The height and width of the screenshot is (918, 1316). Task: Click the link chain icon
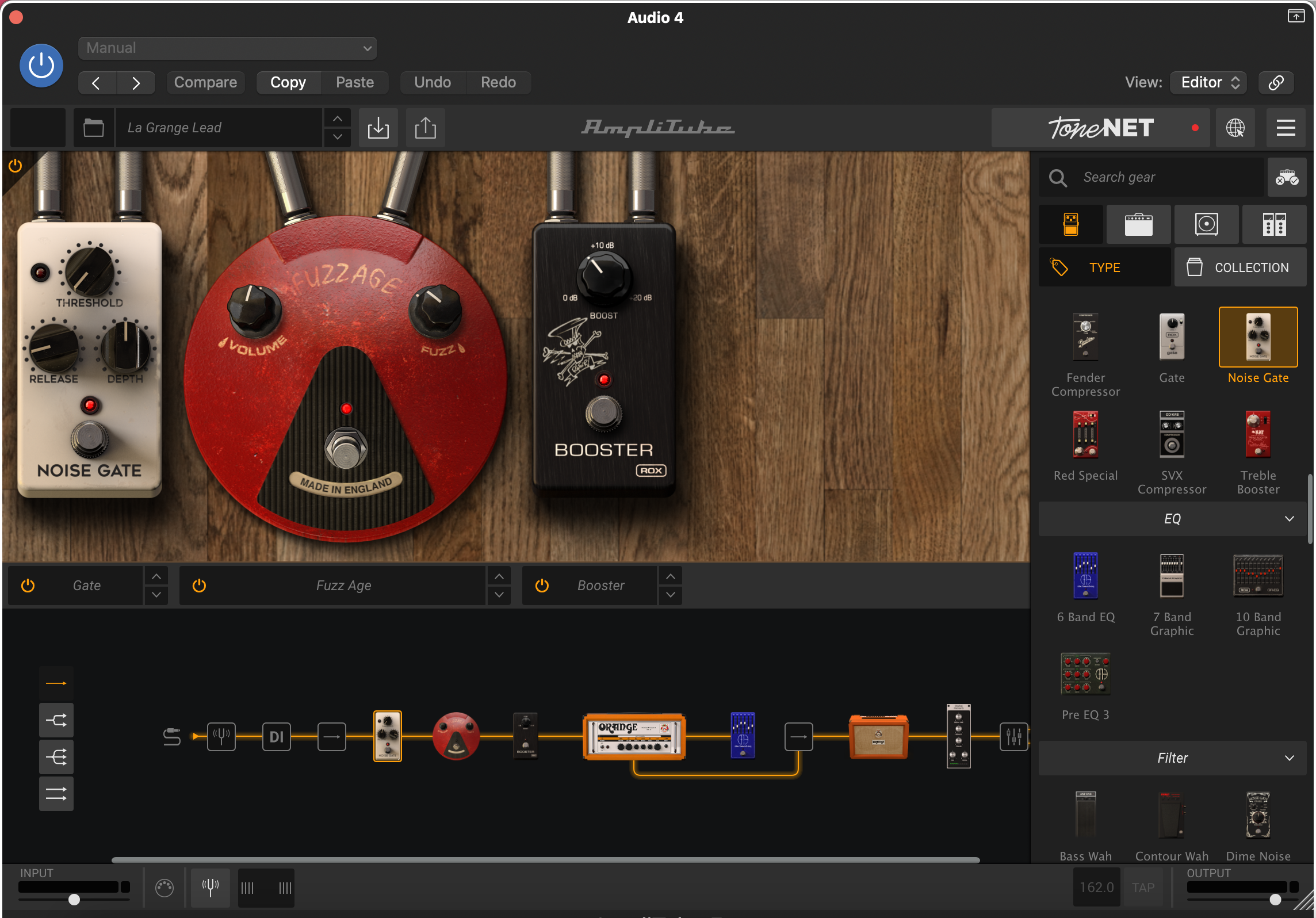tap(1276, 82)
